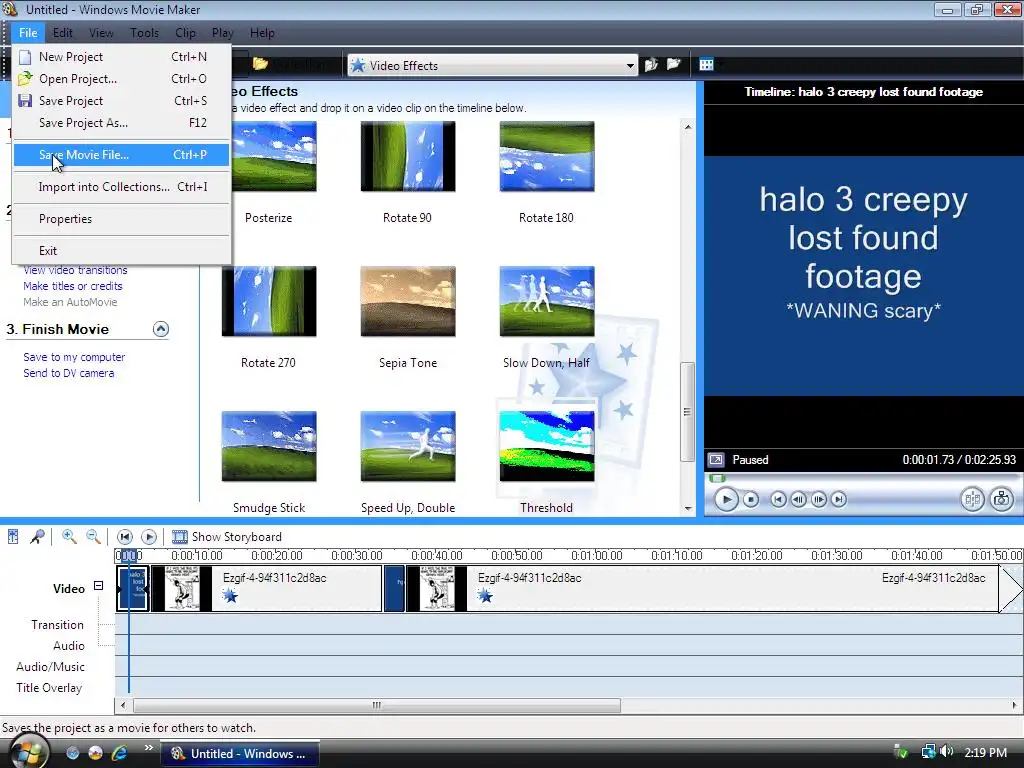Choose Save Project from File menu

[x=121, y=101]
